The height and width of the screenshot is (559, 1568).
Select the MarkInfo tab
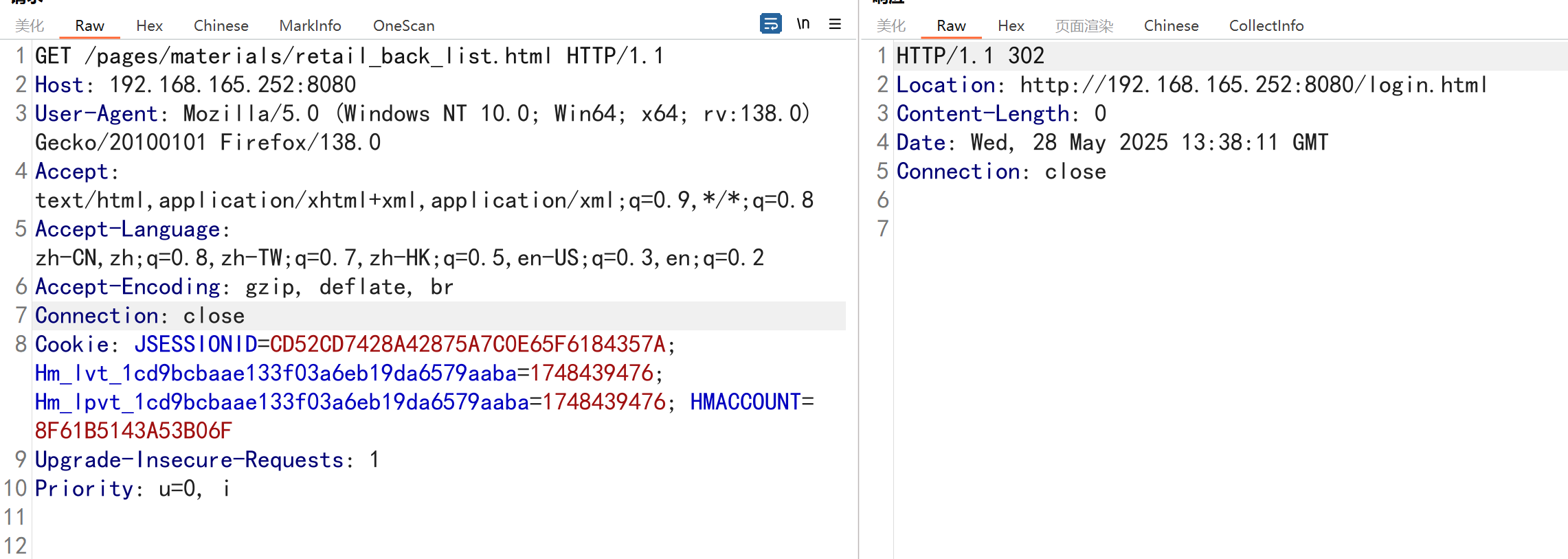310,26
